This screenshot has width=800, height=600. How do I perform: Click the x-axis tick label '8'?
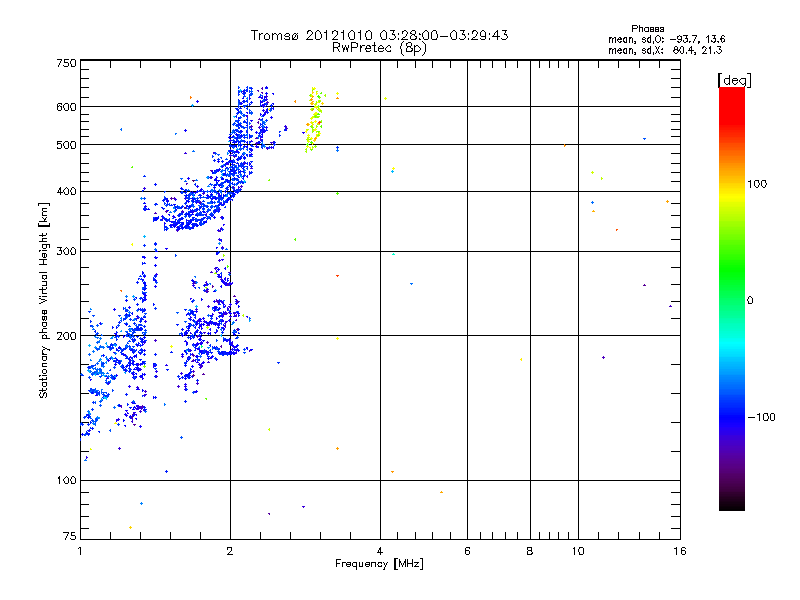[x=530, y=551]
